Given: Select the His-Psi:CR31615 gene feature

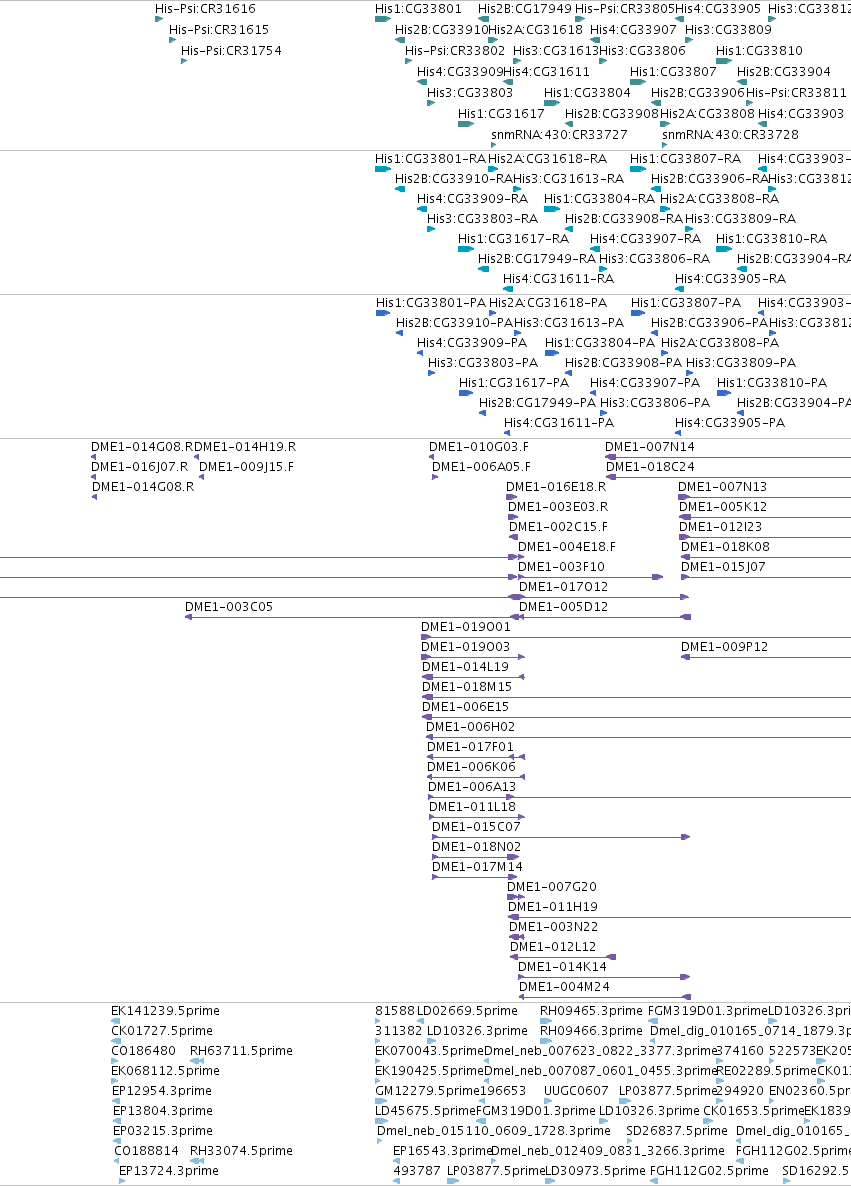Looking at the screenshot, I should pyautogui.click(x=219, y=30).
